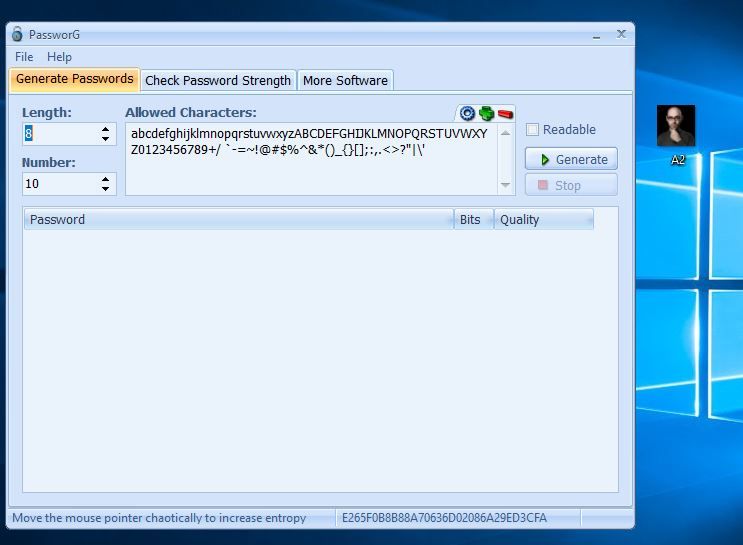Decrease the Length value with down arrow
This screenshot has height=545, width=743.
tap(106, 139)
